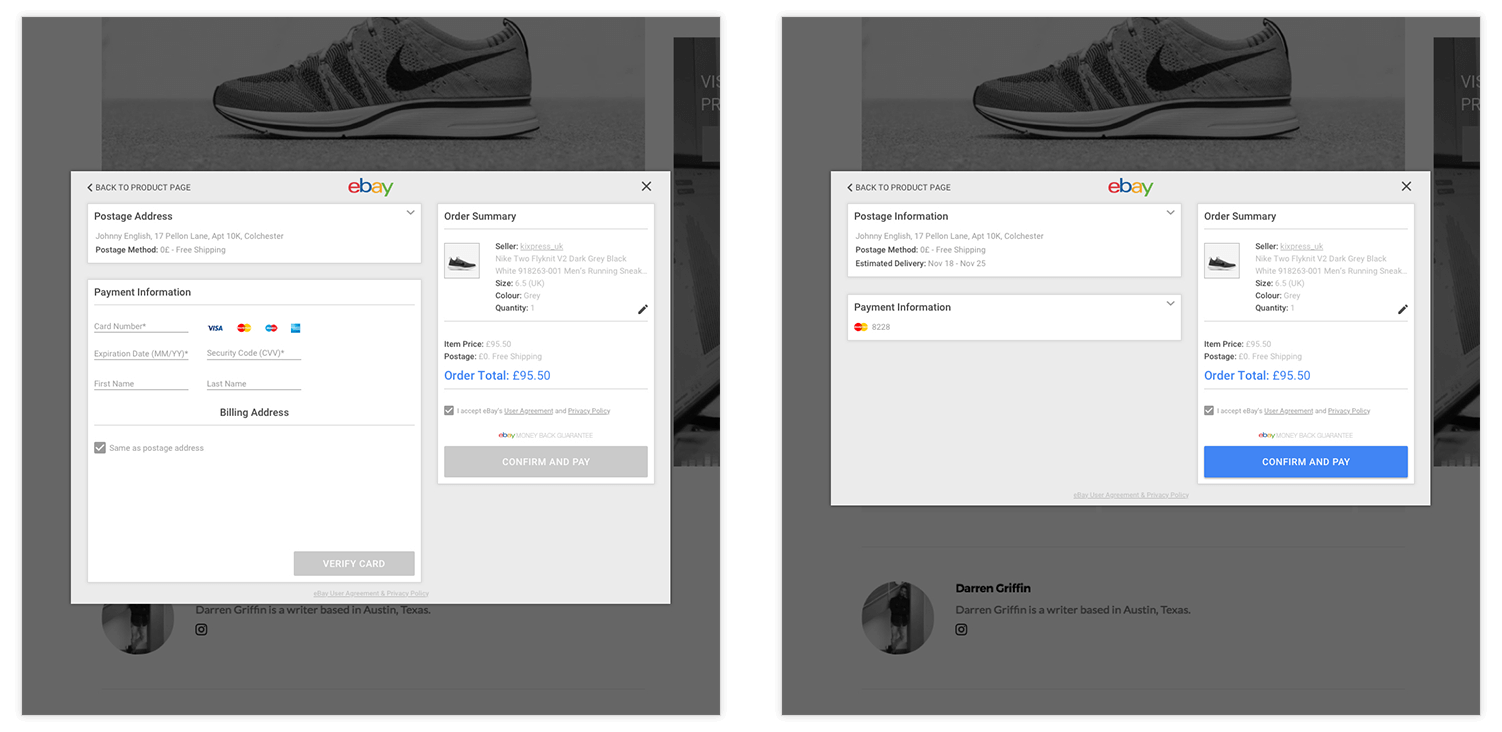Click the edit pencil in left Order Summary

tap(642, 309)
